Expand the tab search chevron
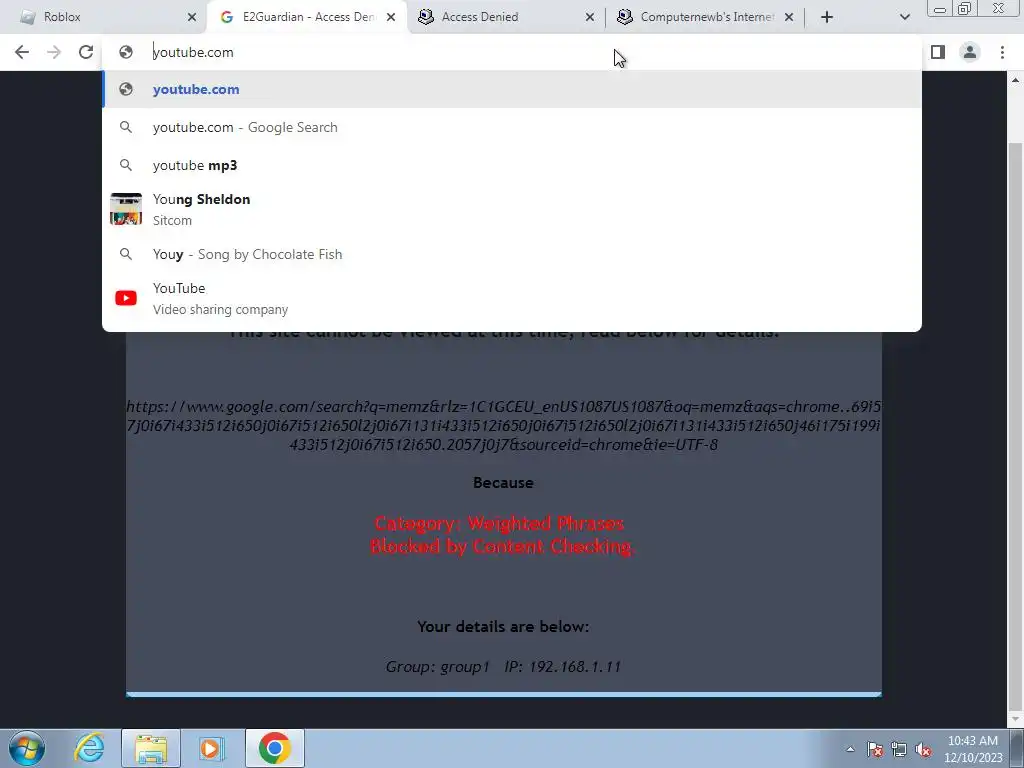The image size is (1024, 768). (904, 17)
